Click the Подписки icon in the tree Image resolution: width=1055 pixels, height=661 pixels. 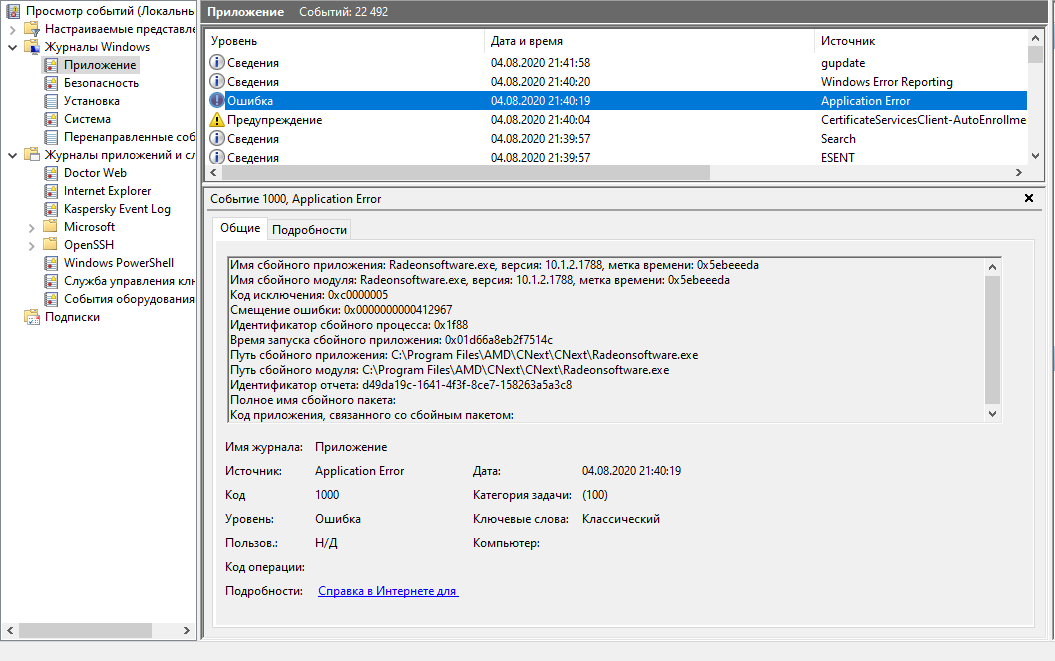tap(32, 317)
